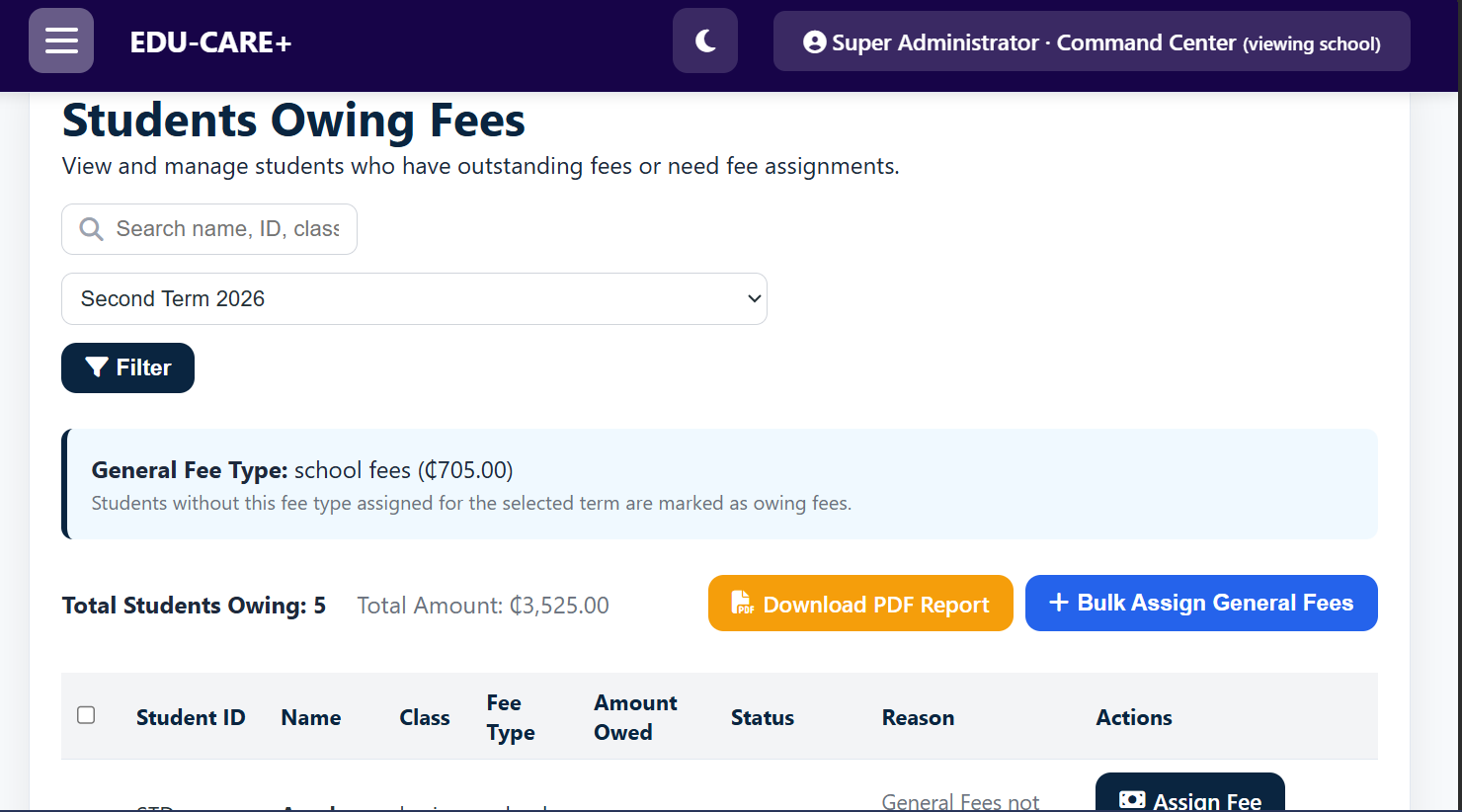Screen dimensions: 1462x812
Task: Tick the select-all students checkbox
Action: point(86,715)
